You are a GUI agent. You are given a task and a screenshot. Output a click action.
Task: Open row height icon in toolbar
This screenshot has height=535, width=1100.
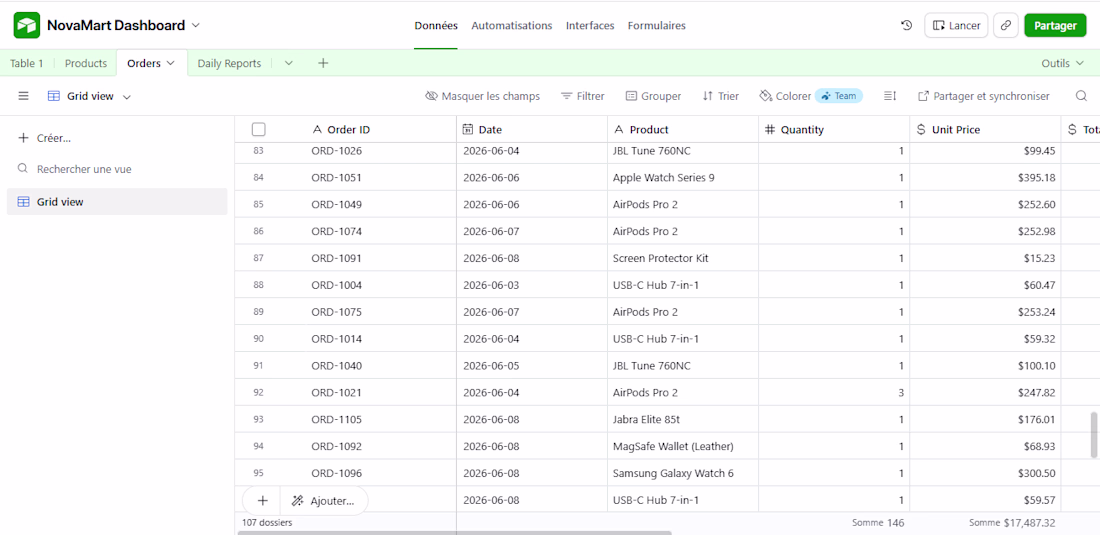890,96
